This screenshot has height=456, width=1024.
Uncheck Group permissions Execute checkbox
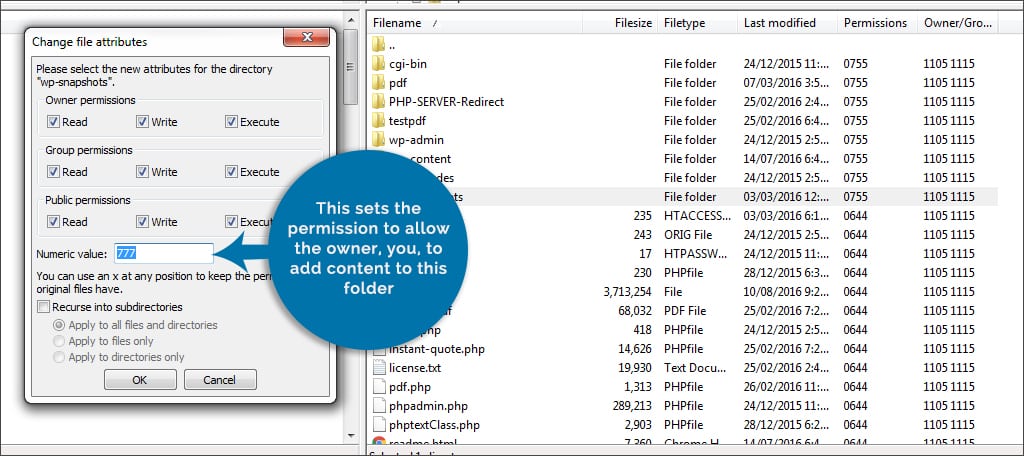click(231, 171)
